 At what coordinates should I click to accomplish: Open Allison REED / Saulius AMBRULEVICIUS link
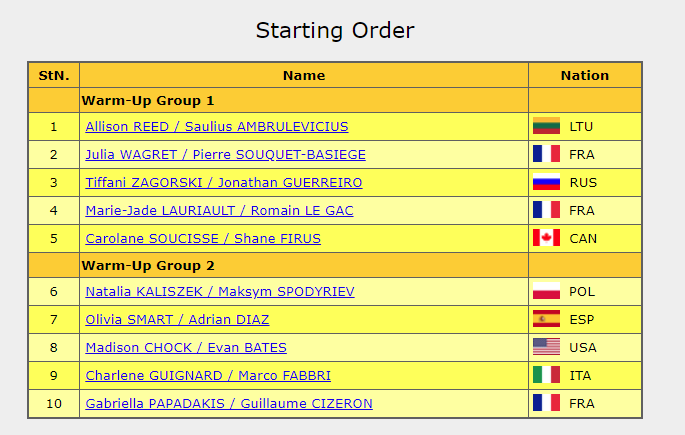pyautogui.click(x=217, y=127)
